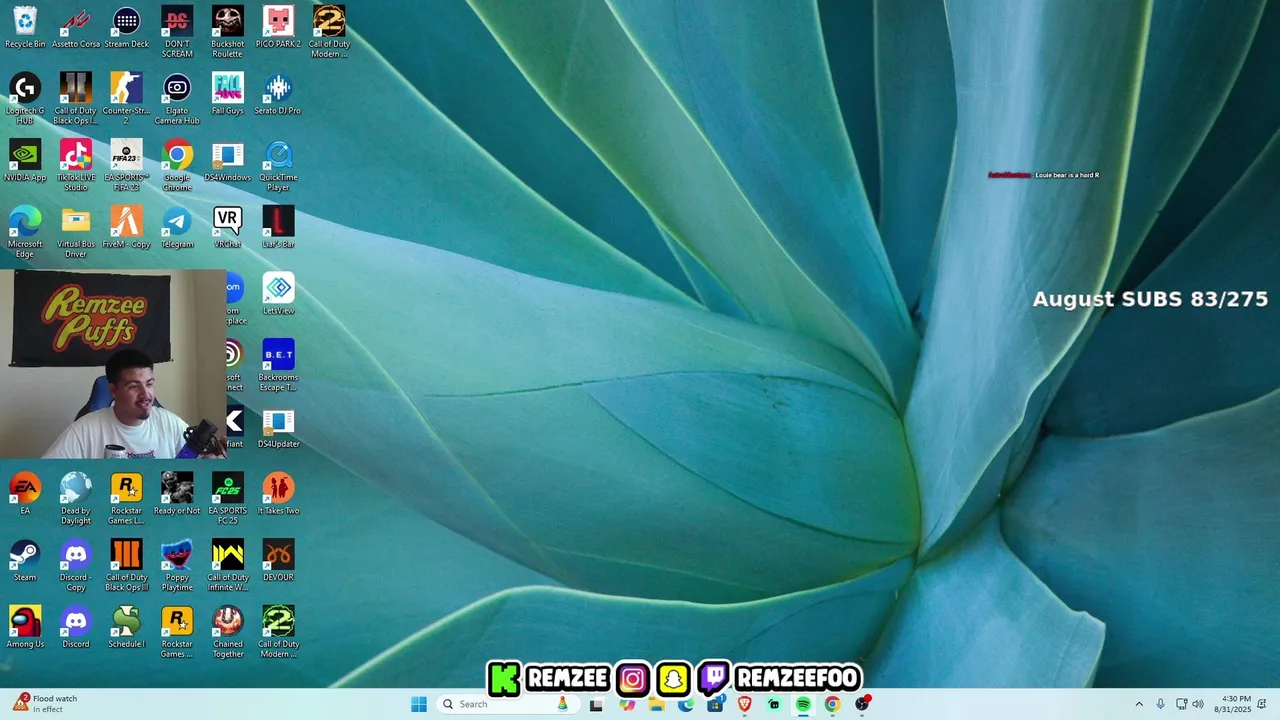Open the Google Chrome desktop shortcut
Viewport: 1280px width, 720px height.
pos(177,165)
